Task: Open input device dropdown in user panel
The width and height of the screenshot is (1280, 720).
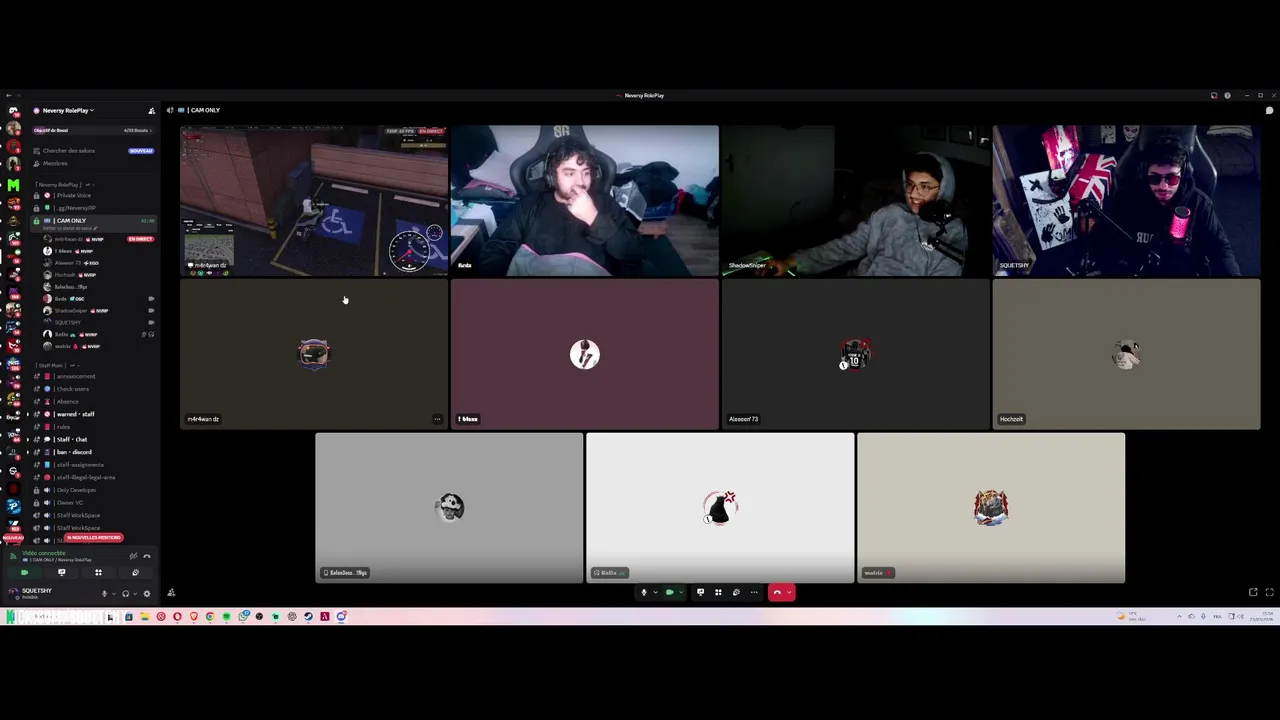Action: pyautogui.click(x=114, y=593)
